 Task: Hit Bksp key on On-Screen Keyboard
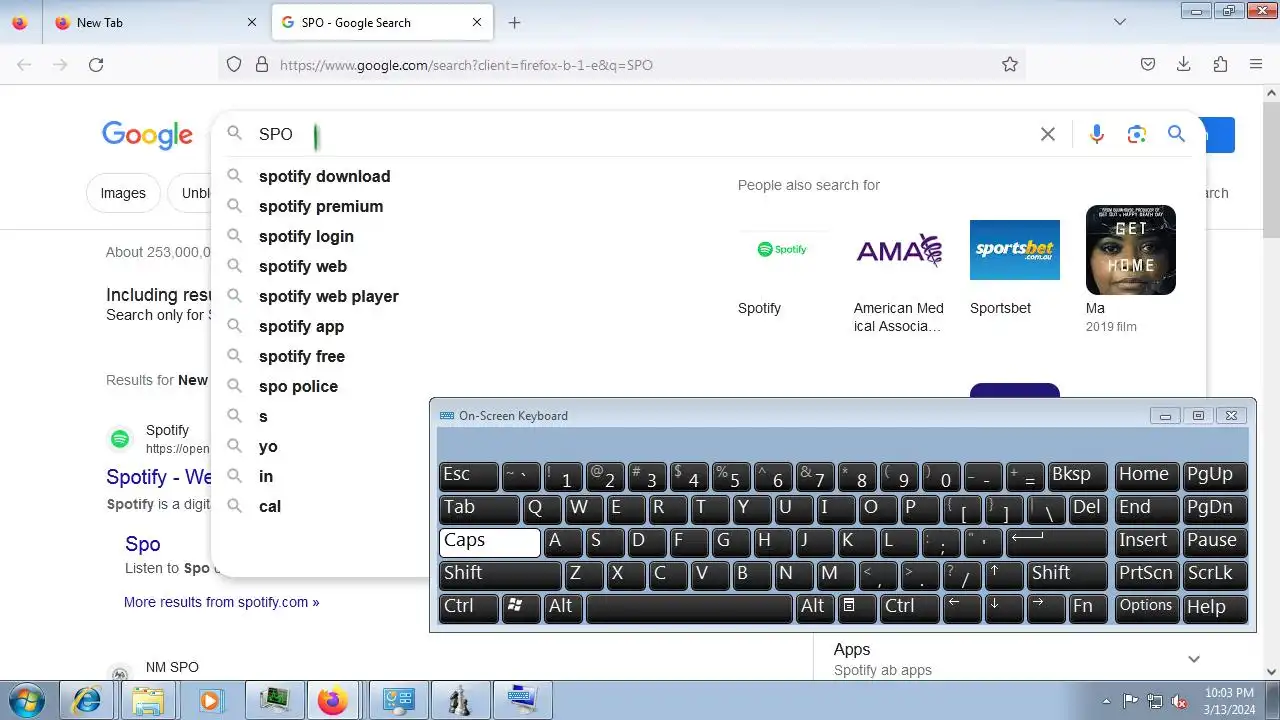coord(1078,476)
